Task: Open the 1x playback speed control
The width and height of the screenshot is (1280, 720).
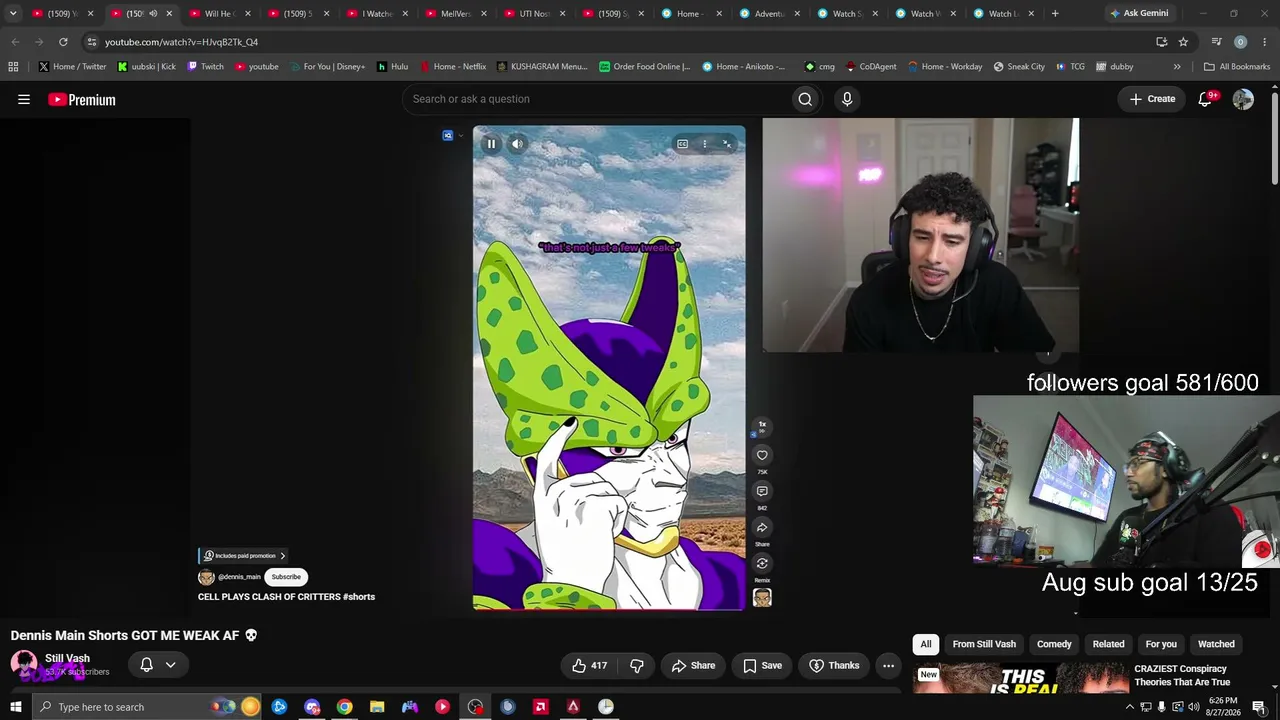Action: tap(762, 426)
